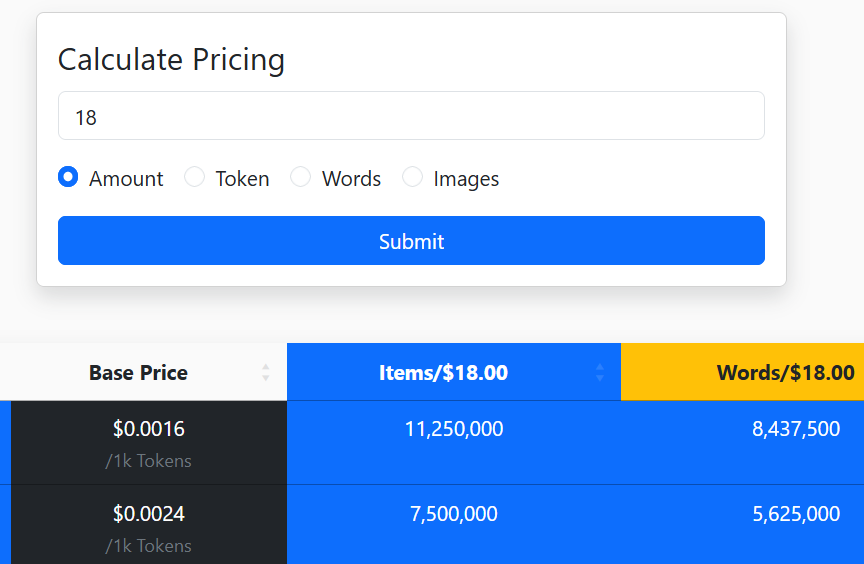
Task: Select the Amount radio button
Action: tap(68, 177)
